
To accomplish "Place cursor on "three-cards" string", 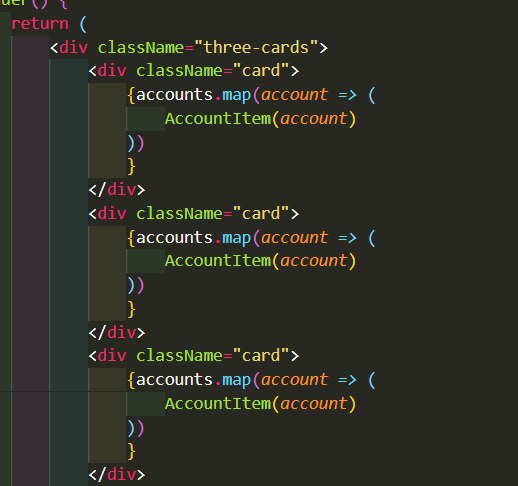I will (256, 47).
